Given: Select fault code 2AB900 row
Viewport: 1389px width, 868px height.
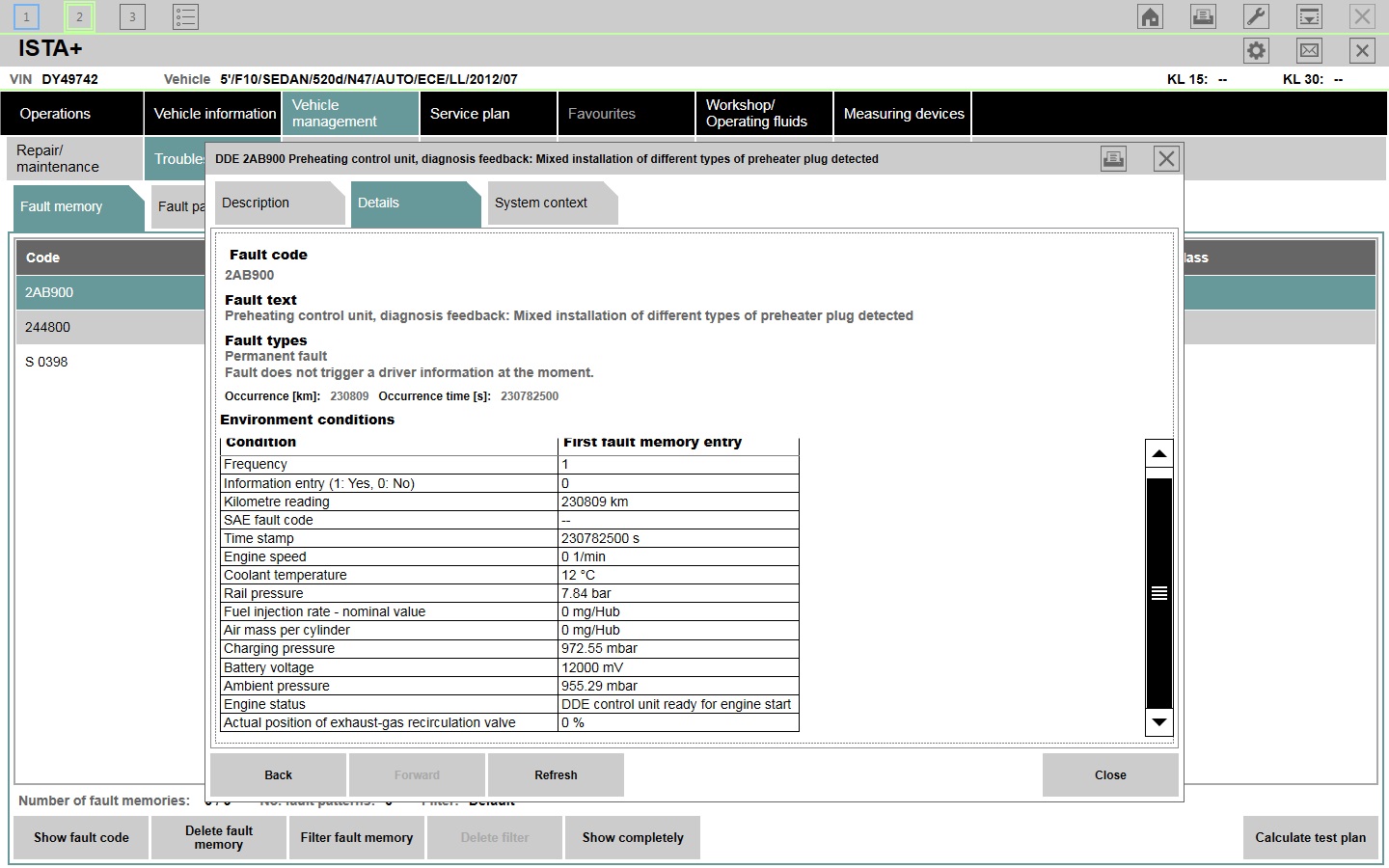Looking at the screenshot, I should tap(111, 292).
